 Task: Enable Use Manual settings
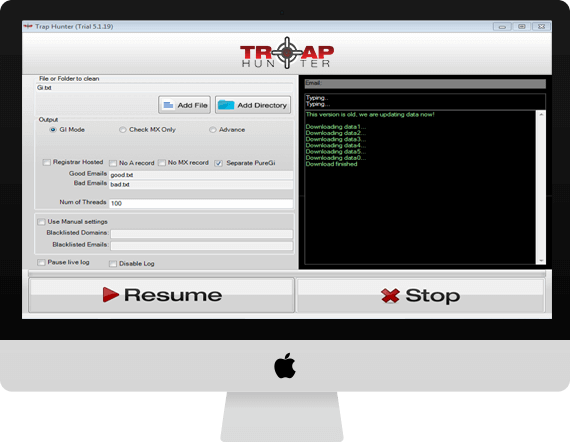41,222
